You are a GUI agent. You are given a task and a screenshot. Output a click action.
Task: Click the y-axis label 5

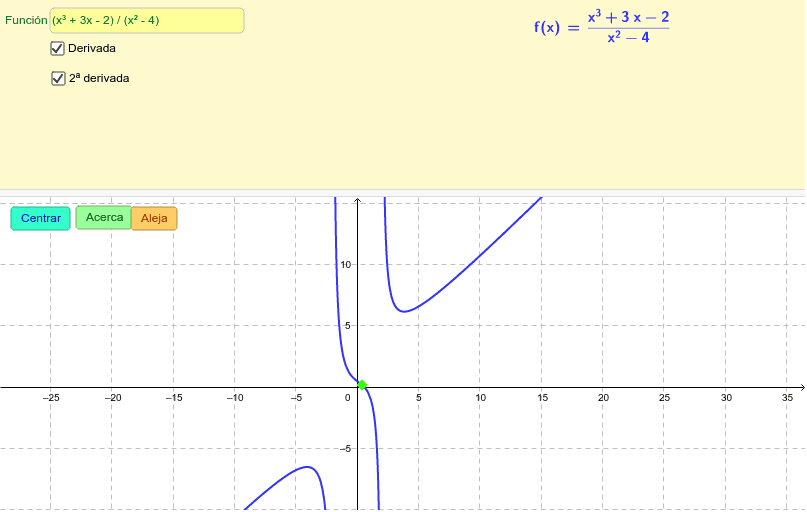348,326
